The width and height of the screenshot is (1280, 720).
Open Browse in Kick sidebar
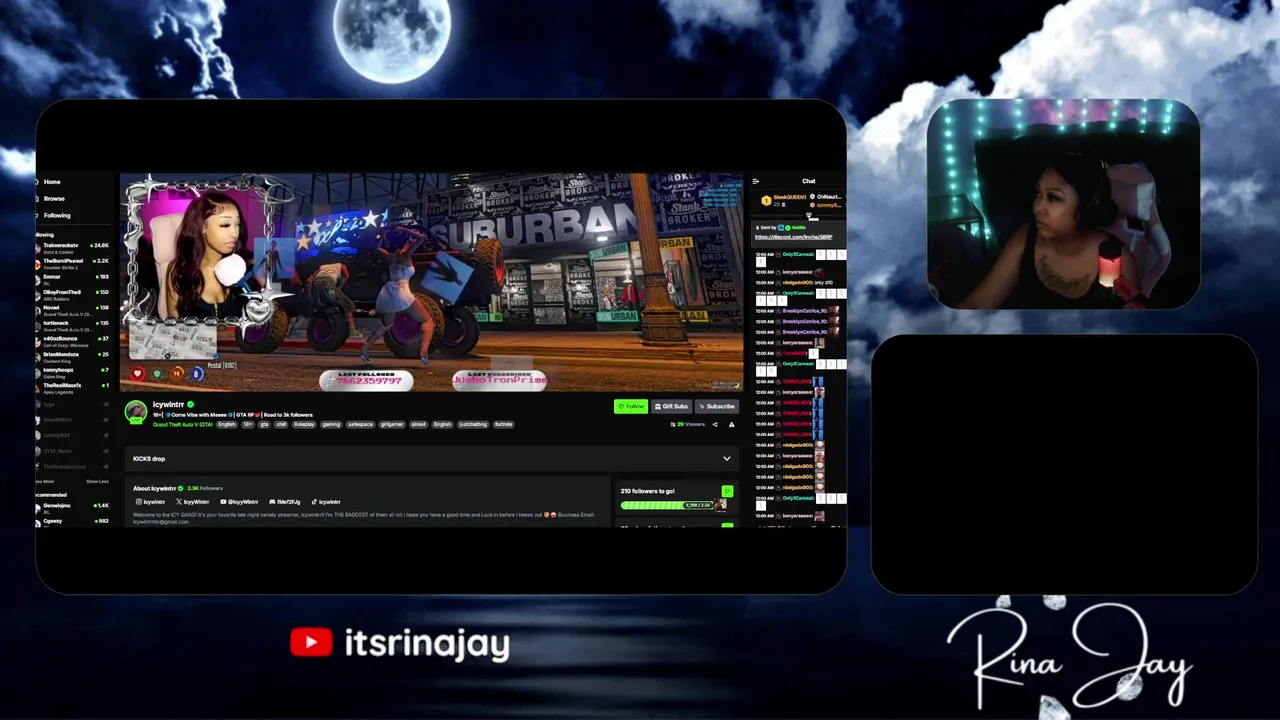54,198
